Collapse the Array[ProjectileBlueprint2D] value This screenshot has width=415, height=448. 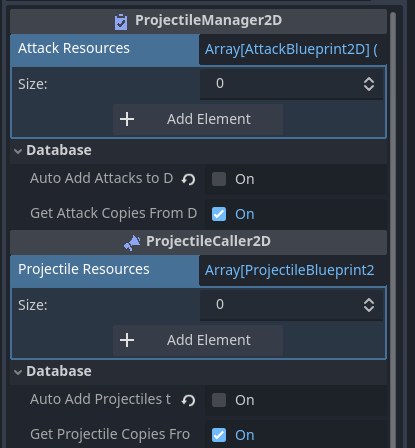[x=293, y=270]
